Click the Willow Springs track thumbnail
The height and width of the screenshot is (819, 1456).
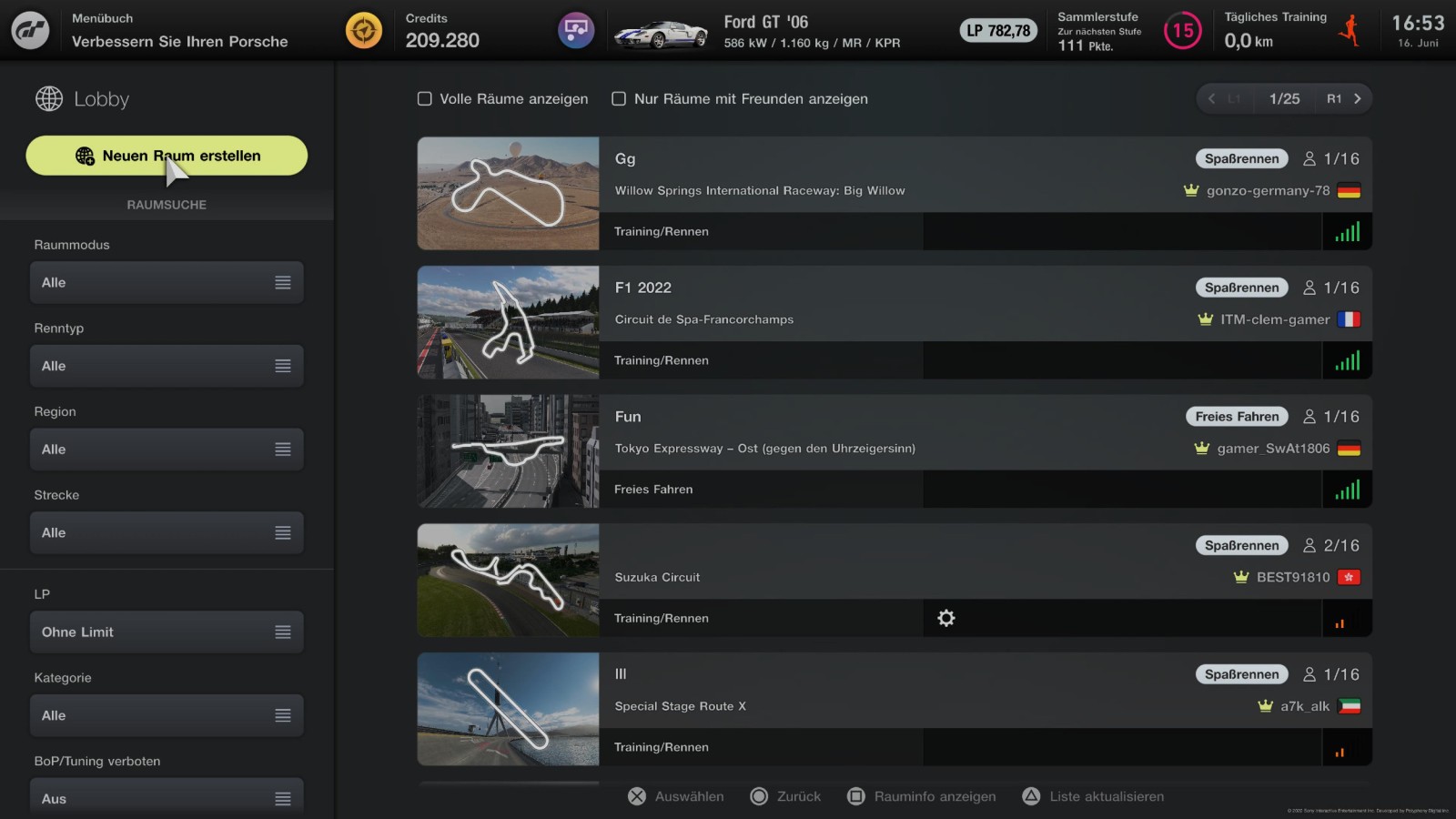(508, 194)
